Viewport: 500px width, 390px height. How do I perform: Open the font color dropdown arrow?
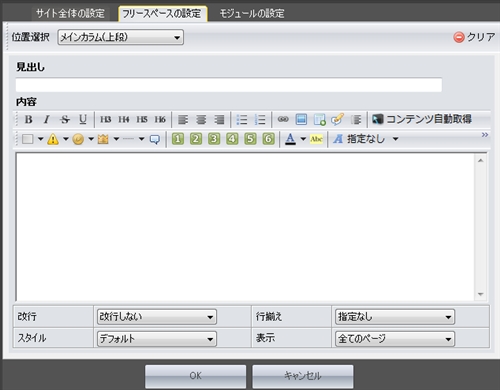point(303,139)
